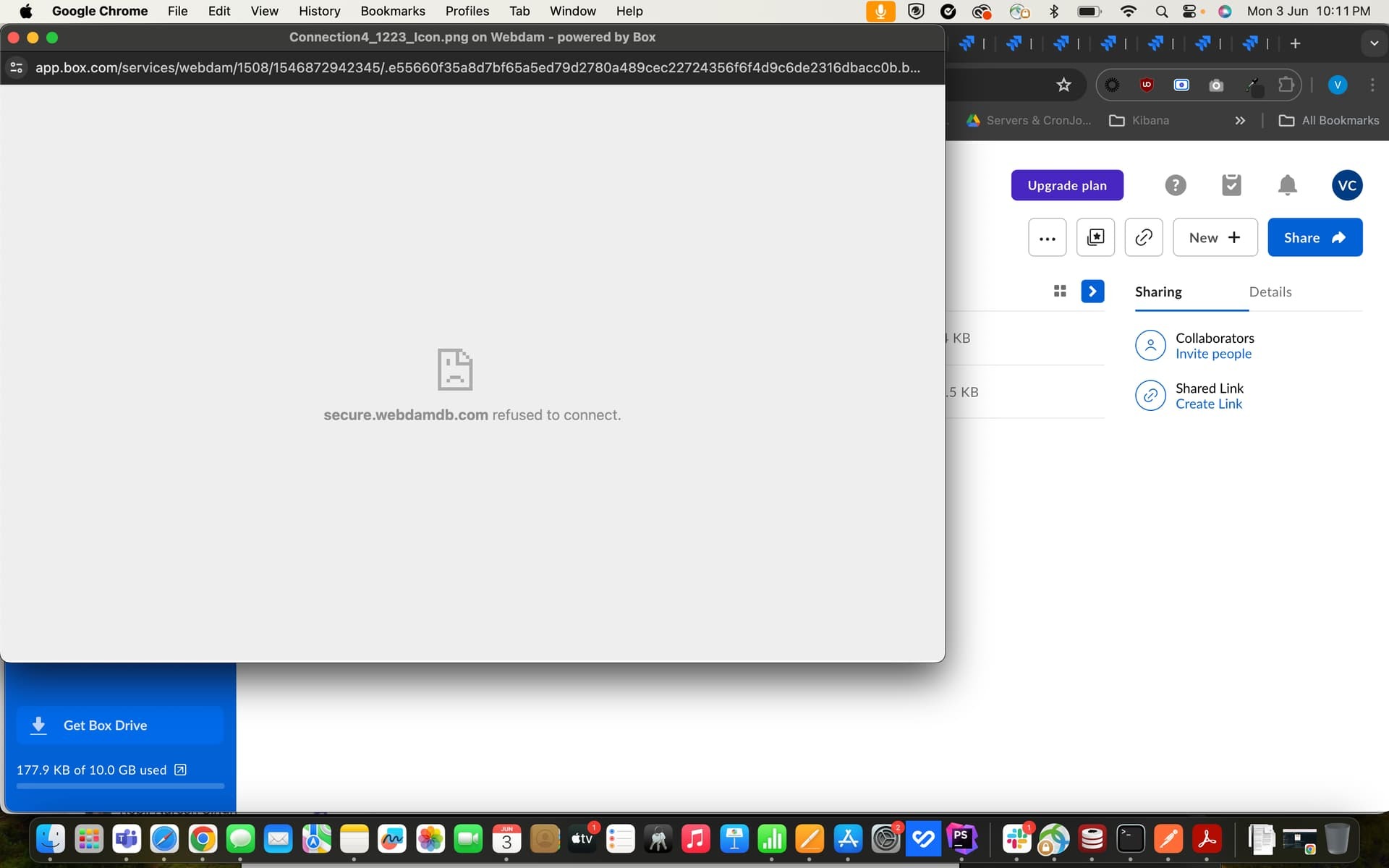
Task: Open the View menu
Action: [x=264, y=11]
